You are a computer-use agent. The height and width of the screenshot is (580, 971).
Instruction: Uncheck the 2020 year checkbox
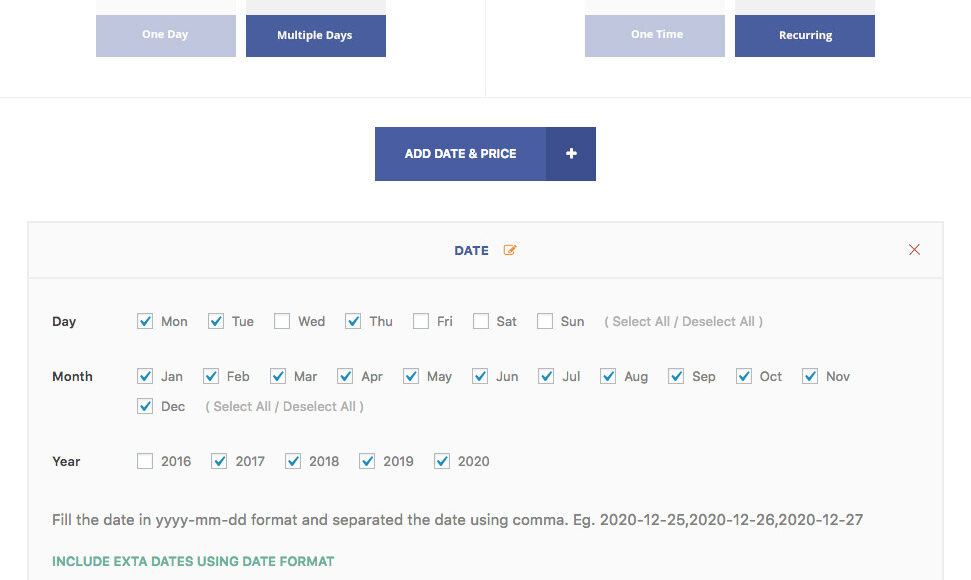pos(442,461)
